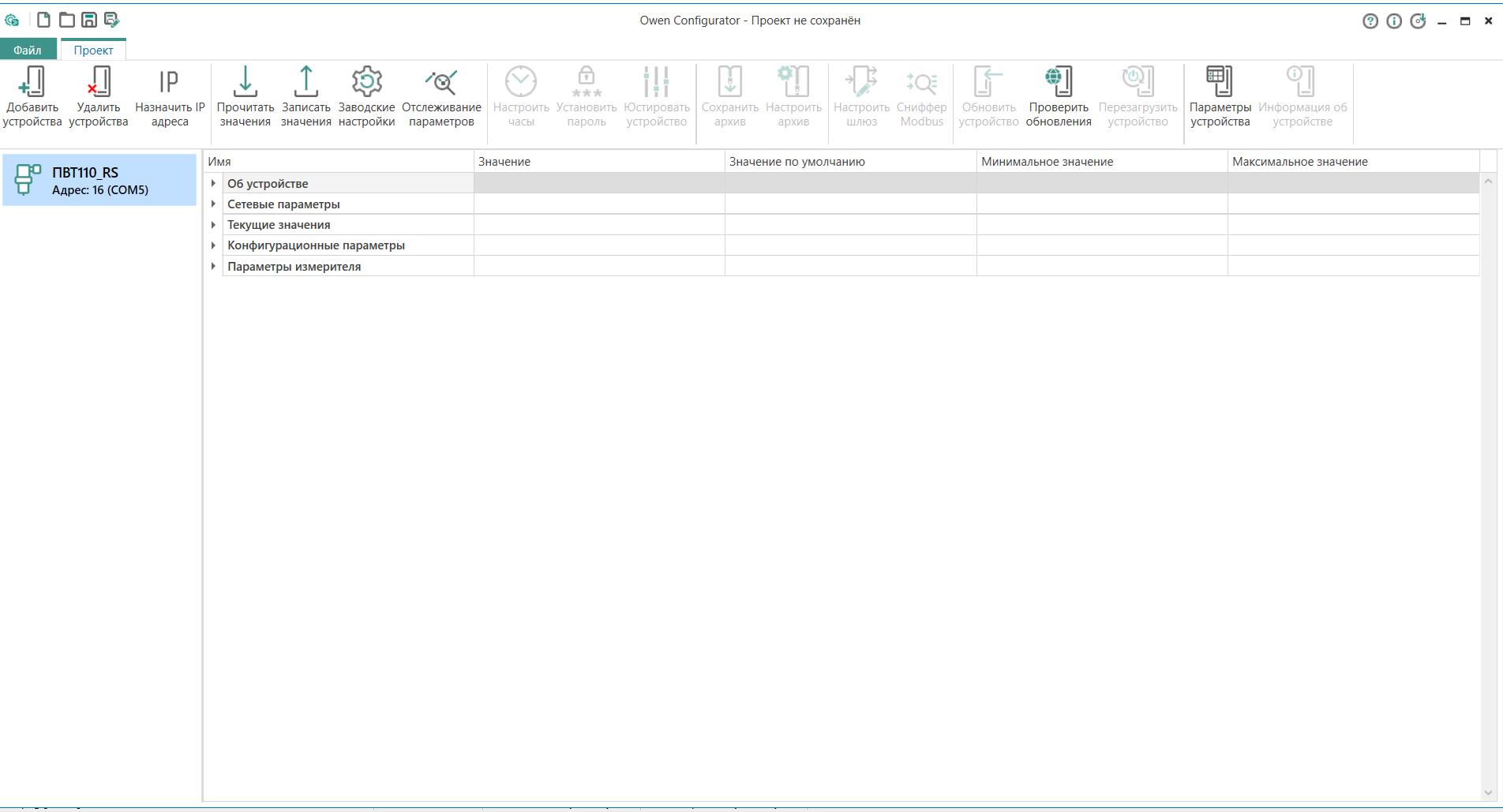Expand the 'Об устройстве' row
This screenshot has width=1503, height=812.
point(213,183)
